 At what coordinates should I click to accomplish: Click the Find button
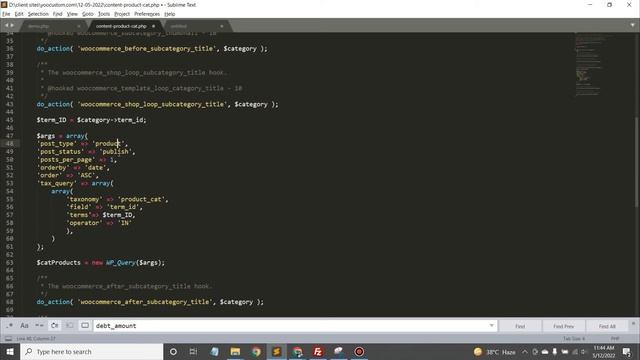[520, 326]
